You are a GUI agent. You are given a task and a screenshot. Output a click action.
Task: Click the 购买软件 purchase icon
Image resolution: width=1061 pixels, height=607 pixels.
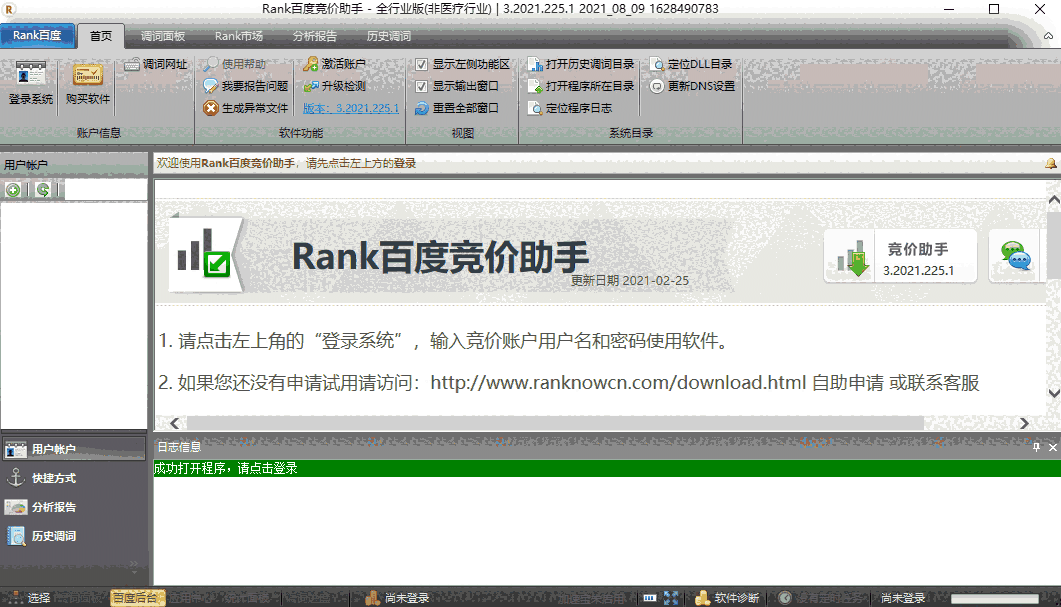85,84
